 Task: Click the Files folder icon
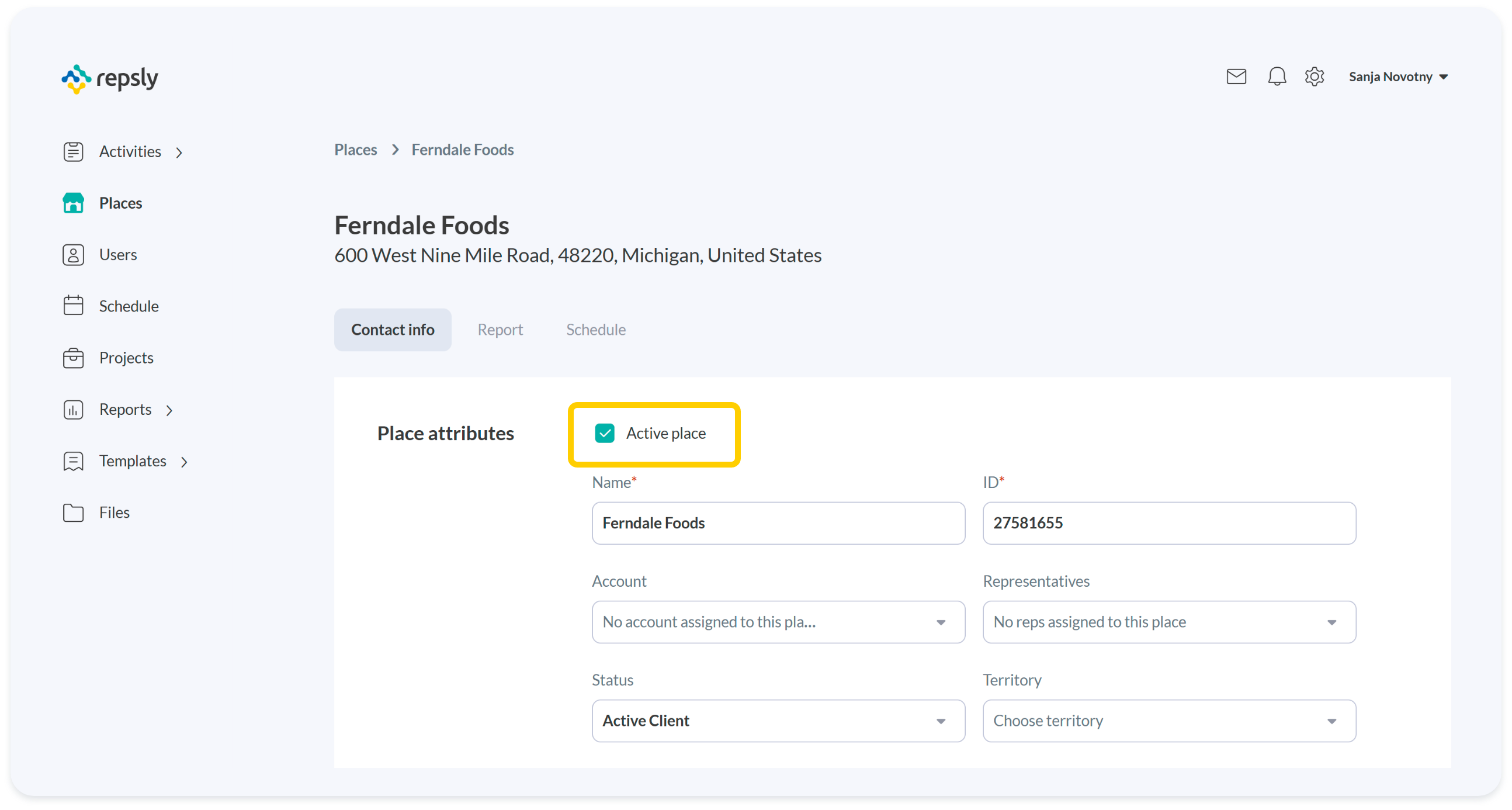[74, 513]
